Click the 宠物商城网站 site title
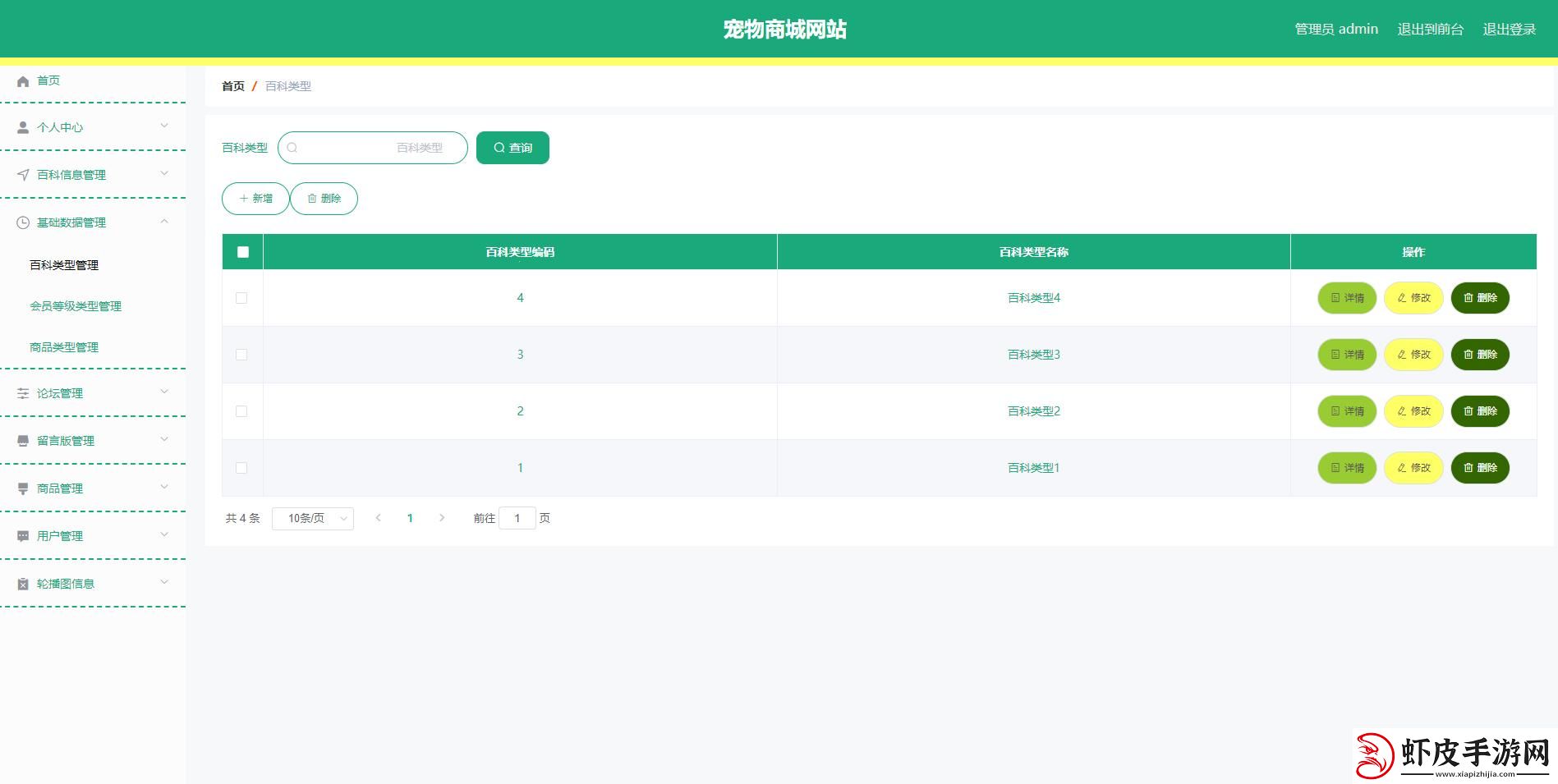 click(x=784, y=30)
